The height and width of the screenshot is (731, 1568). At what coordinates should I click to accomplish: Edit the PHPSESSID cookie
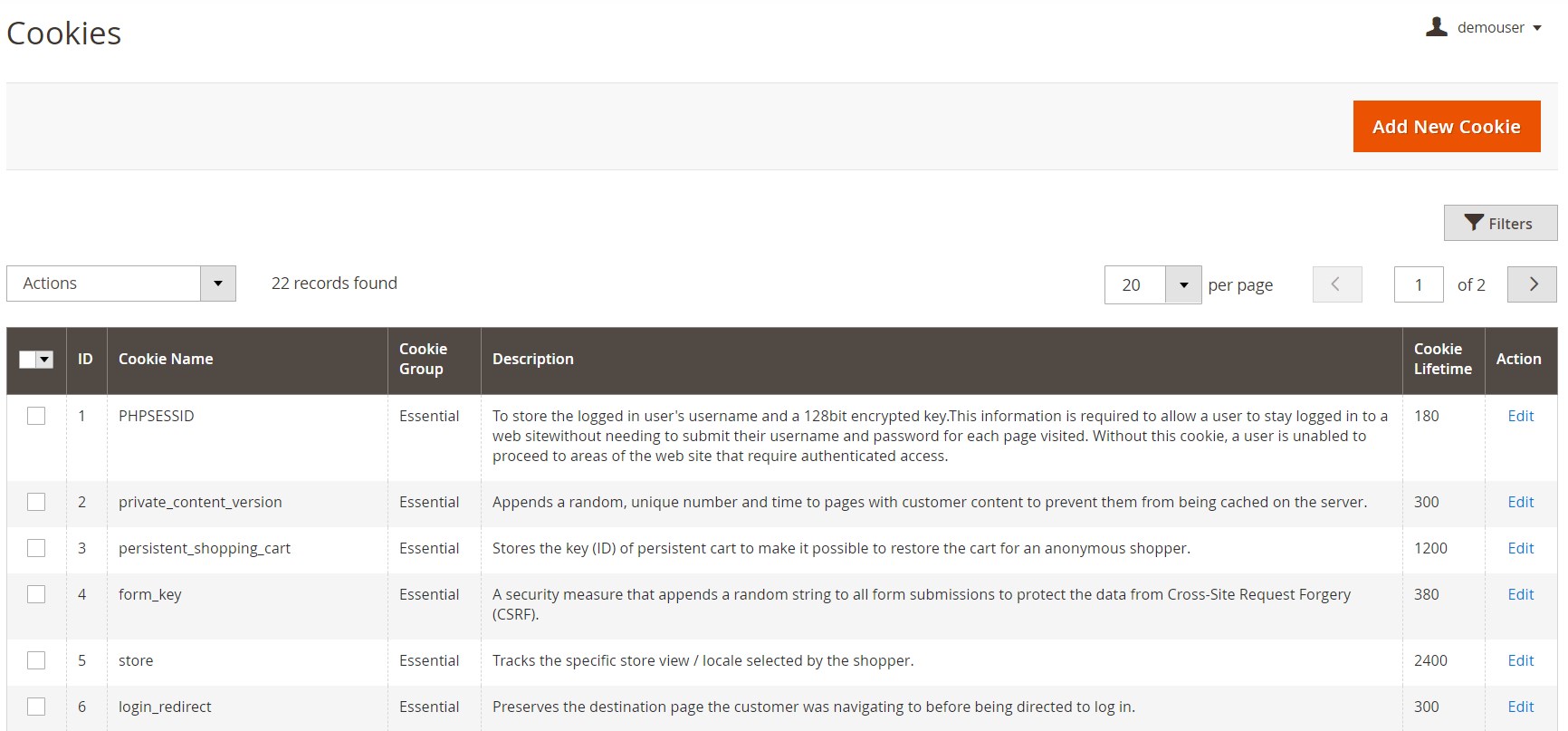[1520, 416]
